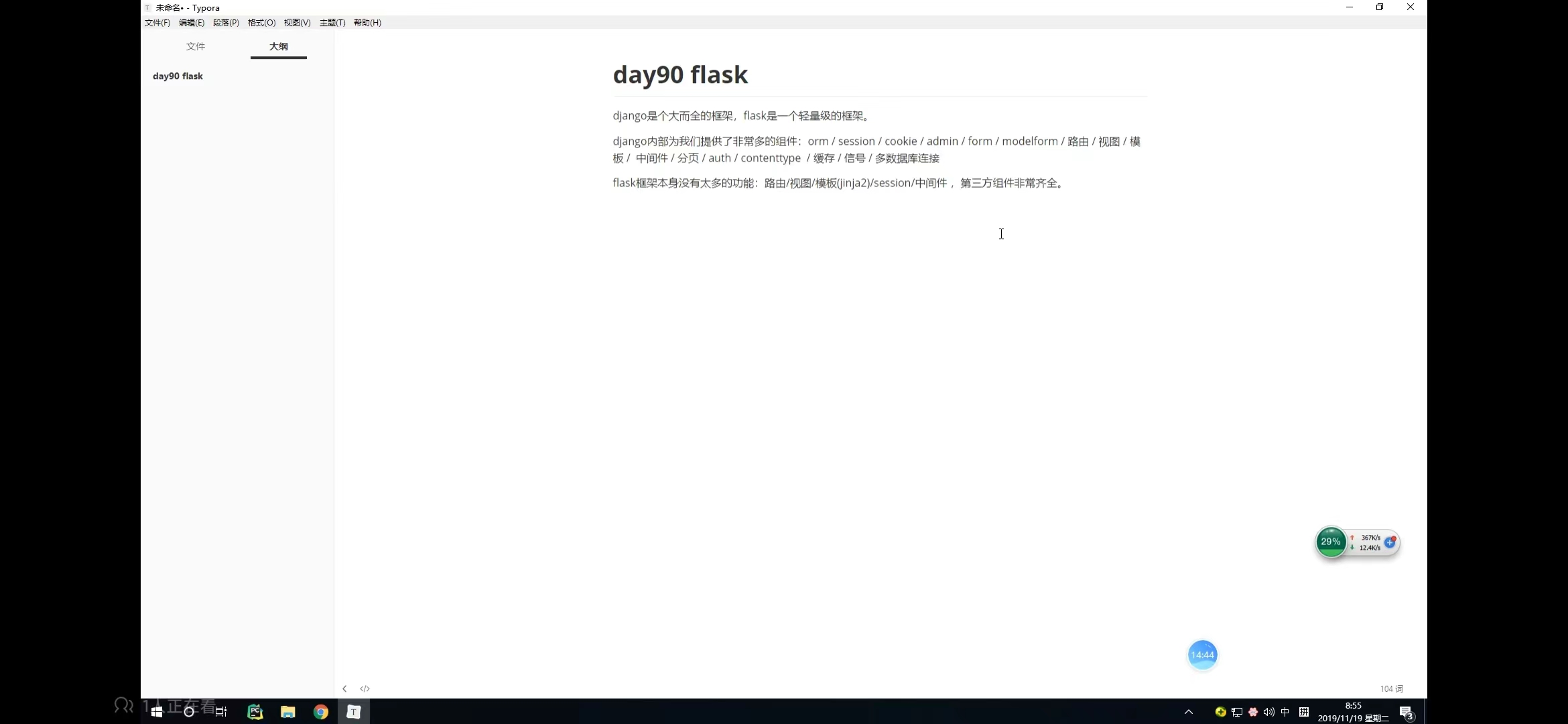1568x724 pixels.
Task: Jump to day90 flask outline heading
Action: point(178,76)
